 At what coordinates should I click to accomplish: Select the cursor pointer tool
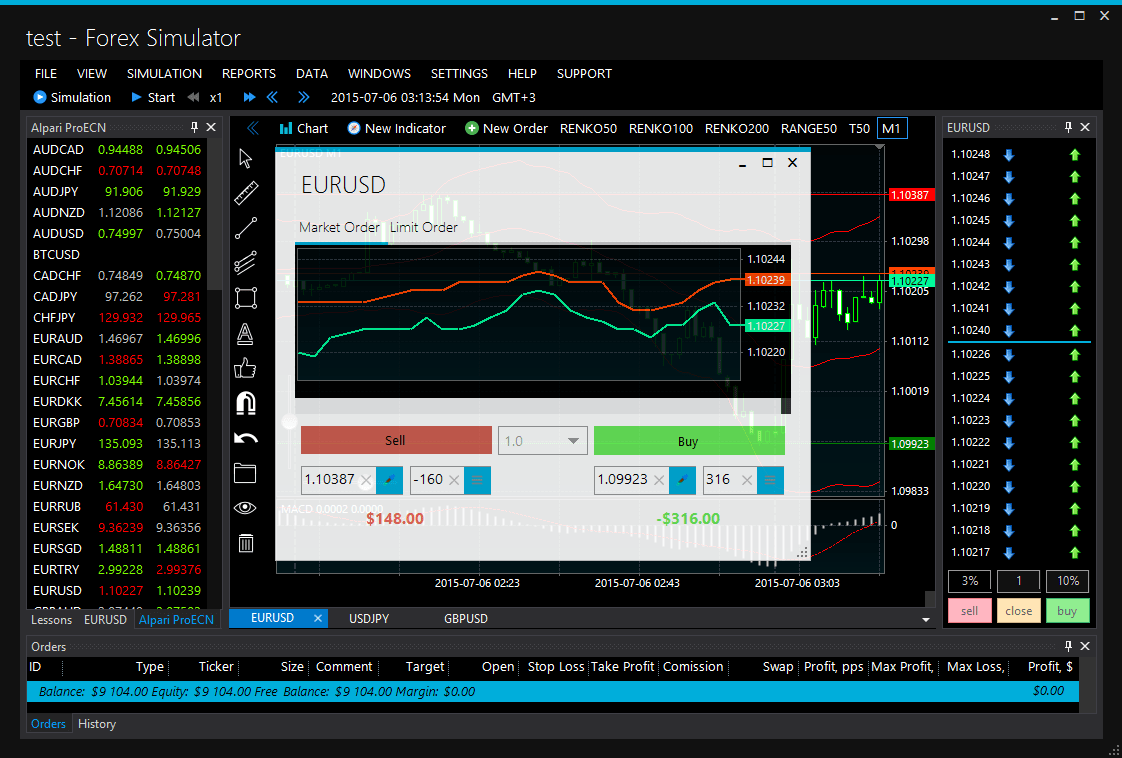(246, 158)
